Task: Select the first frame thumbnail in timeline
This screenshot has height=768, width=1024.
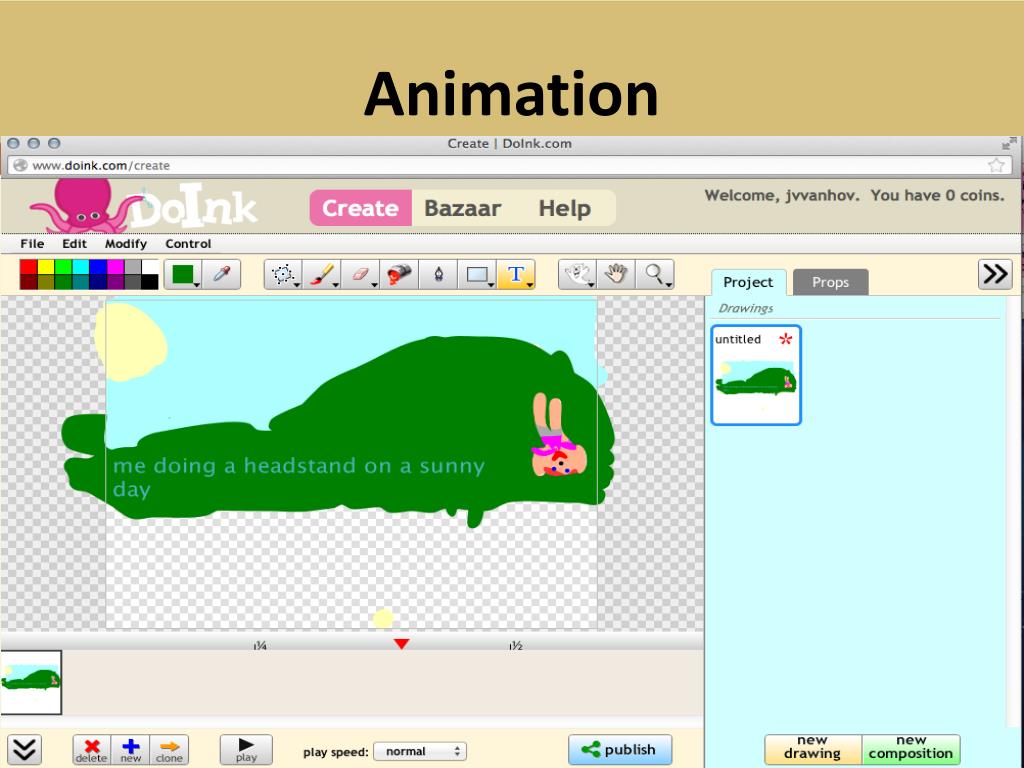Action: 31,682
